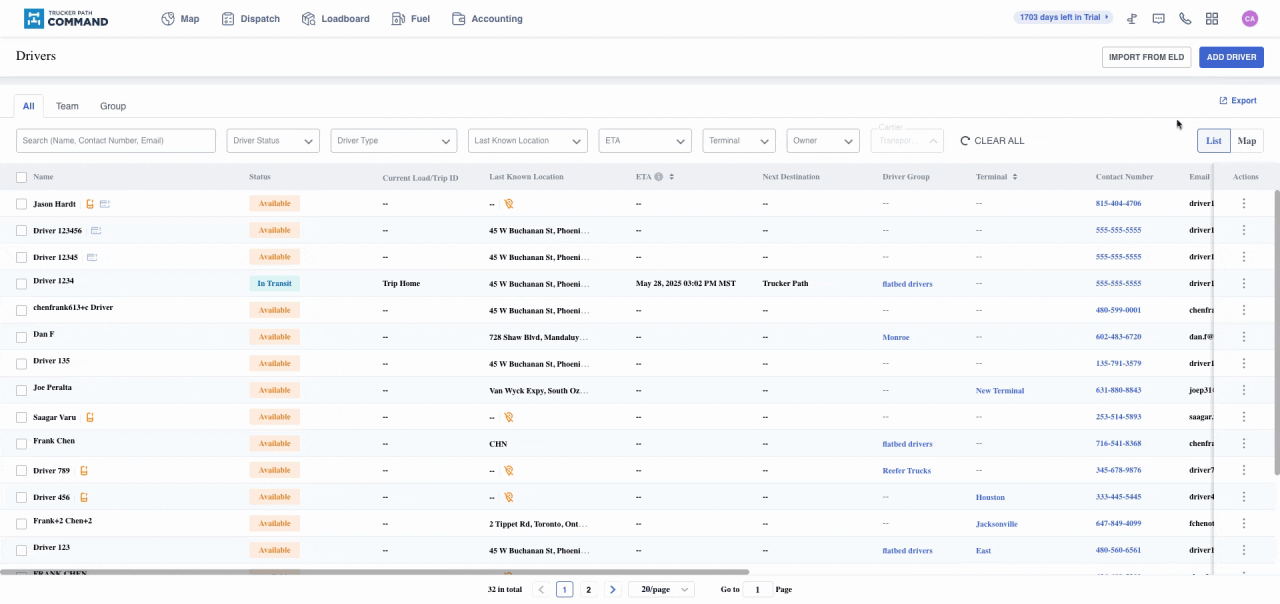Open actions menu for Jason Hardt
This screenshot has height=604, width=1280.
[x=1244, y=203]
